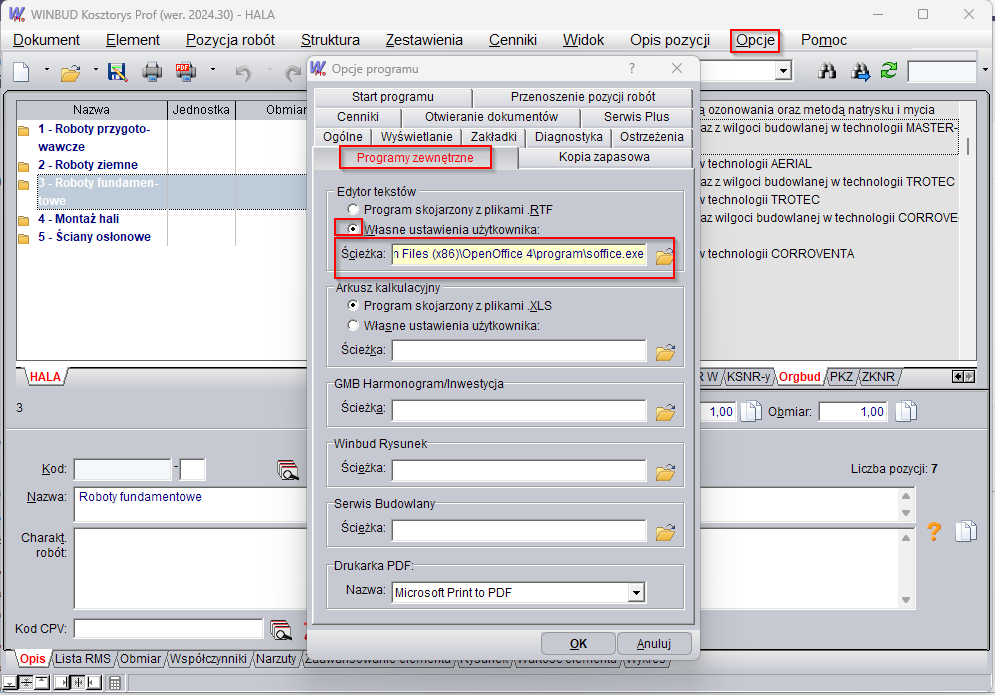
Task: Open dropdown arrow next to PDF printer icon
Action: 213,70
